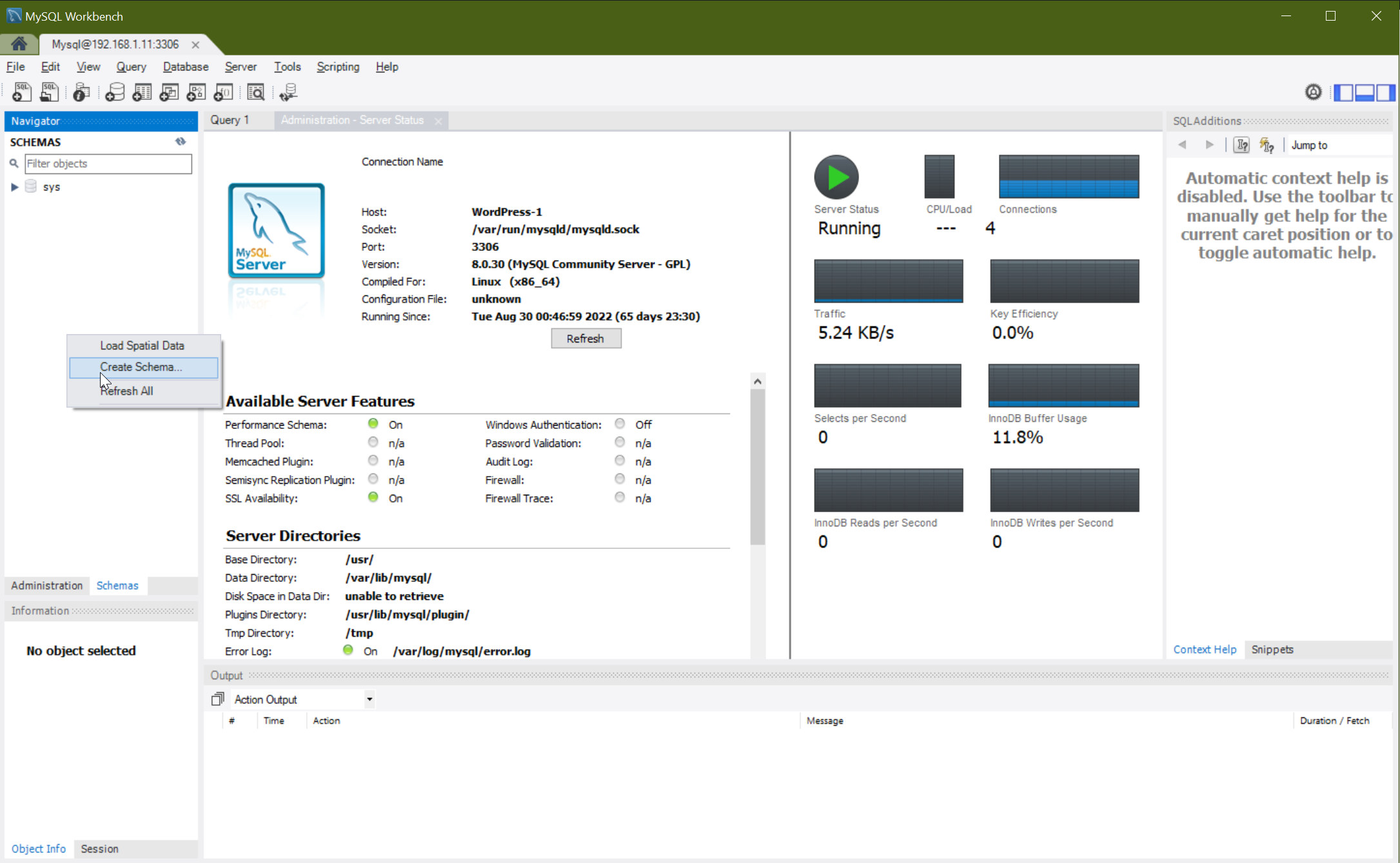Open the object inspector info icon
Image resolution: width=1400 pixels, height=863 pixels.
81,92
